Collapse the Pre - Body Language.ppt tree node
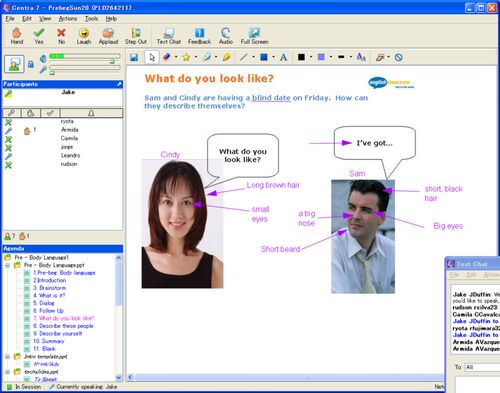Screen dimensions: 500x393 pyautogui.click(x=7, y=265)
